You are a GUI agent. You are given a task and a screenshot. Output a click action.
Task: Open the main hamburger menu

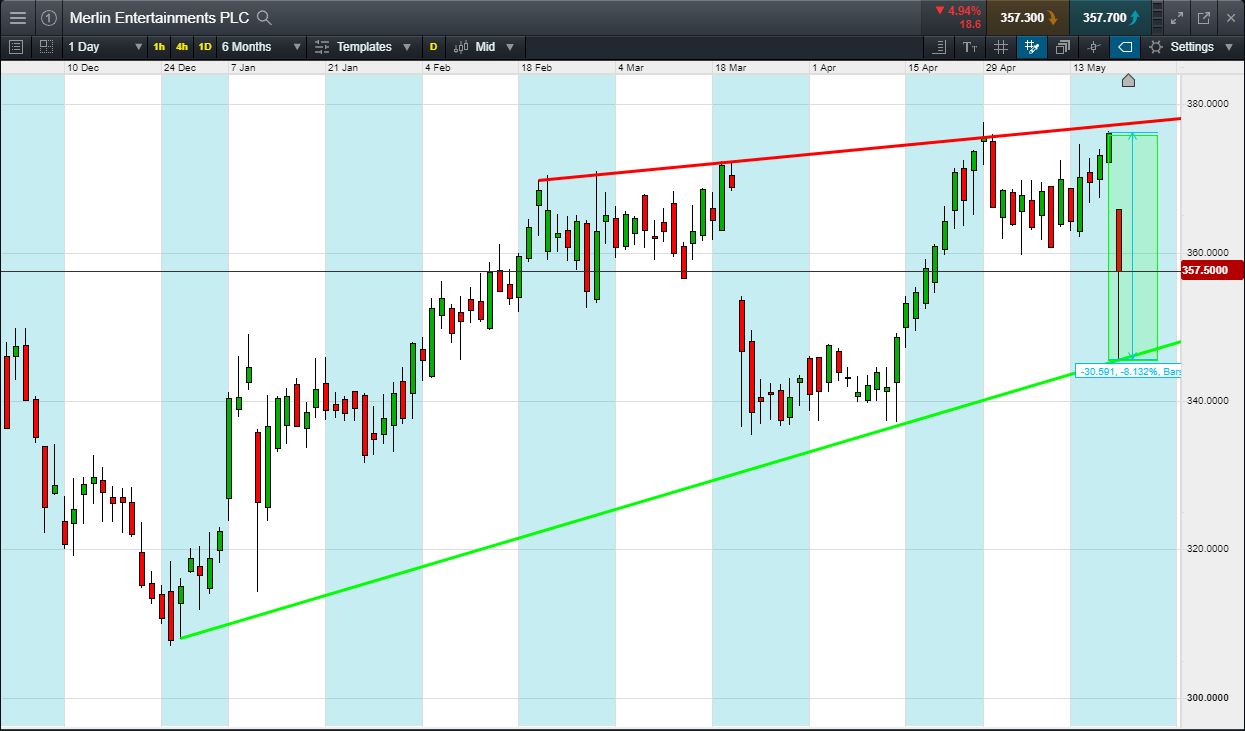[x=17, y=17]
